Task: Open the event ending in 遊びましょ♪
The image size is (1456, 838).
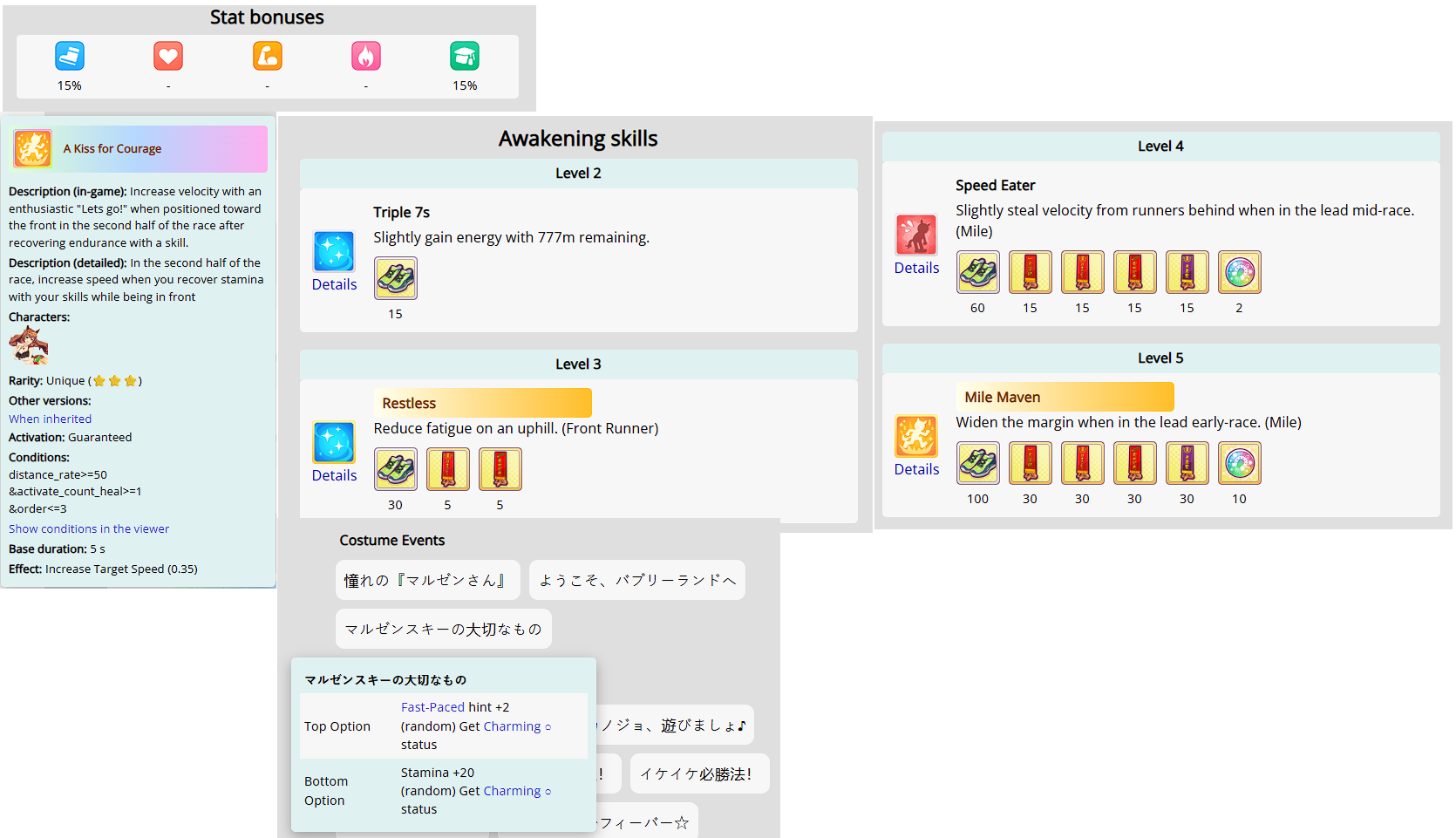Action: pyautogui.click(x=673, y=725)
